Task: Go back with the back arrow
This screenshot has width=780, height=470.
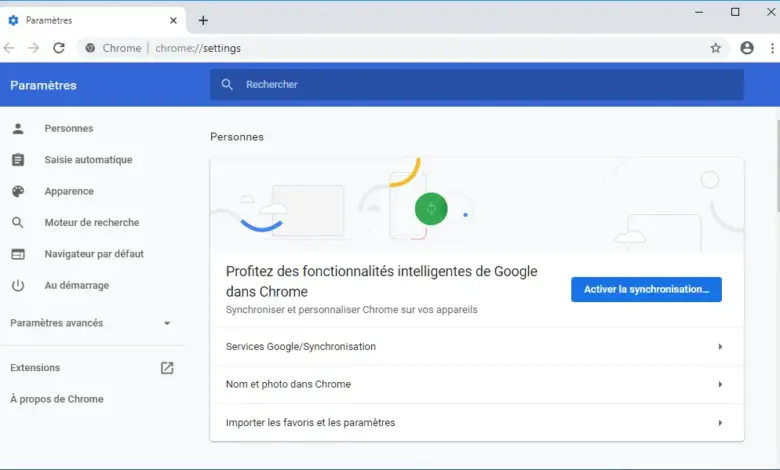Action: pyautogui.click(x=9, y=48)
